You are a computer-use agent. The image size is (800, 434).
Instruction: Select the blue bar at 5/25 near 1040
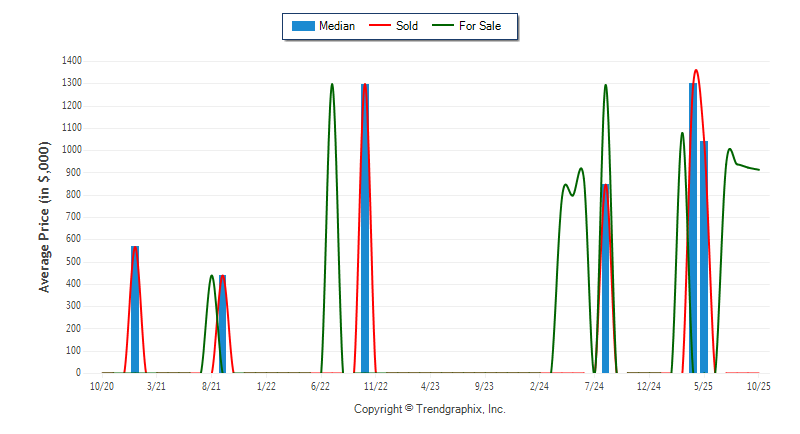(x=704, y=260)
